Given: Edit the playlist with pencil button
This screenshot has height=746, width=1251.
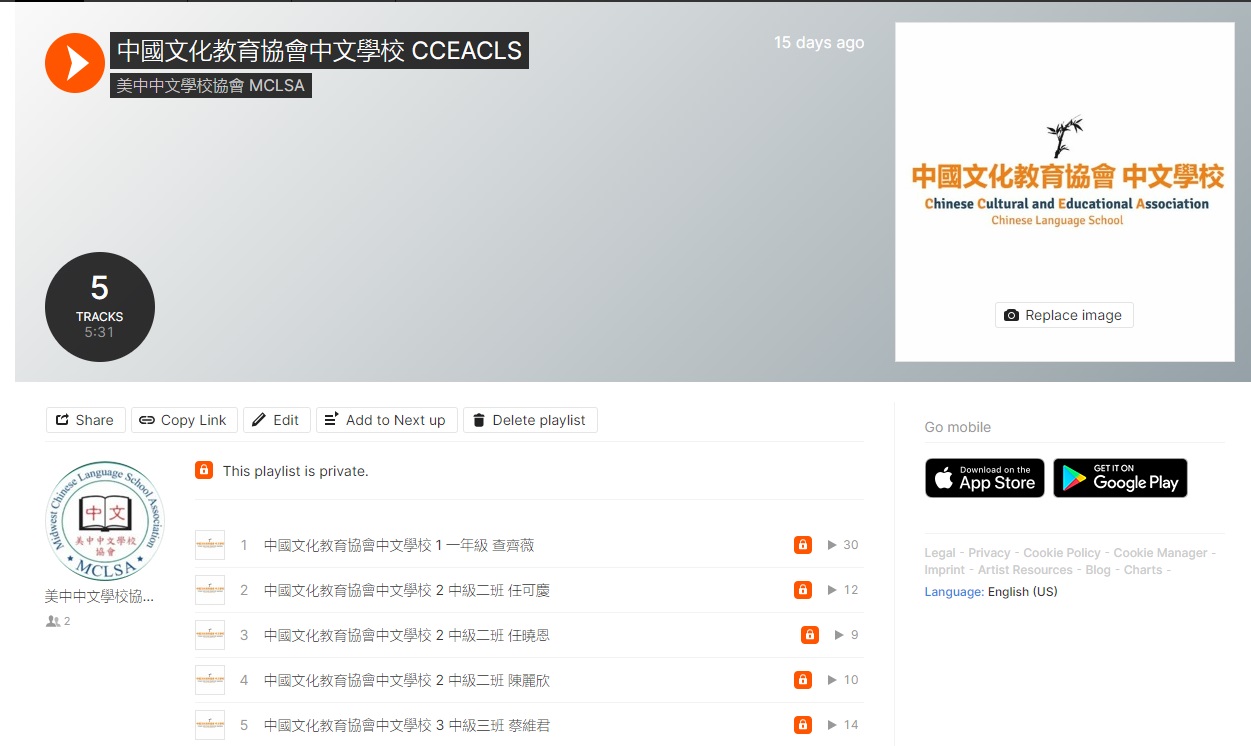Looking at the screenshot, I should point(276,420).
